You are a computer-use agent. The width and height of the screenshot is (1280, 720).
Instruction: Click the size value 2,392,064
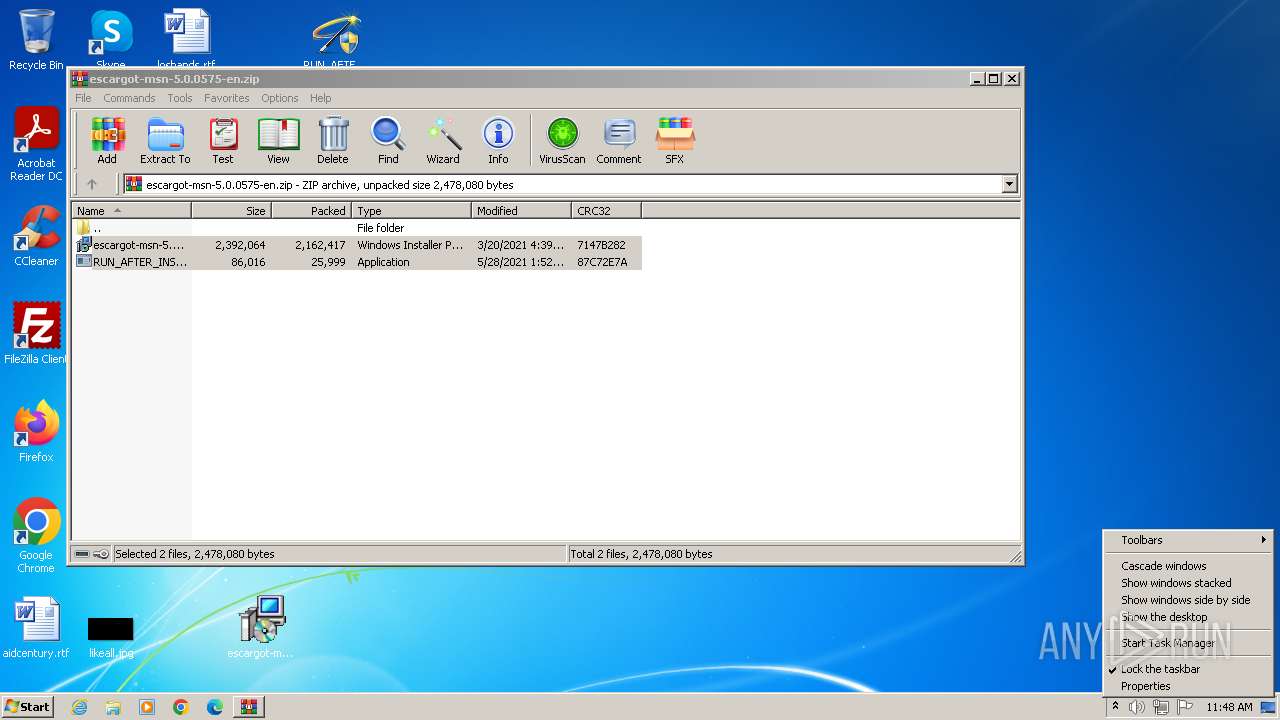click(240, 245)
